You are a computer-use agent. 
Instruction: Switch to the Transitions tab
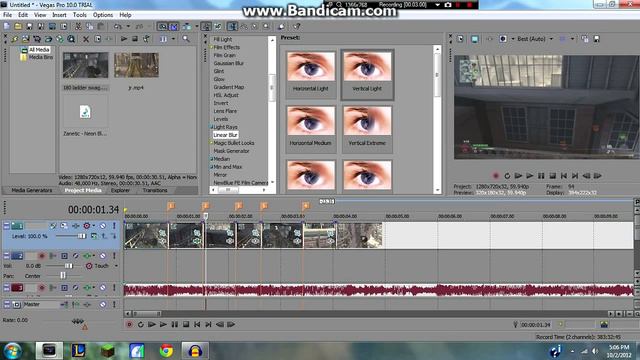(x=155, y=191)
